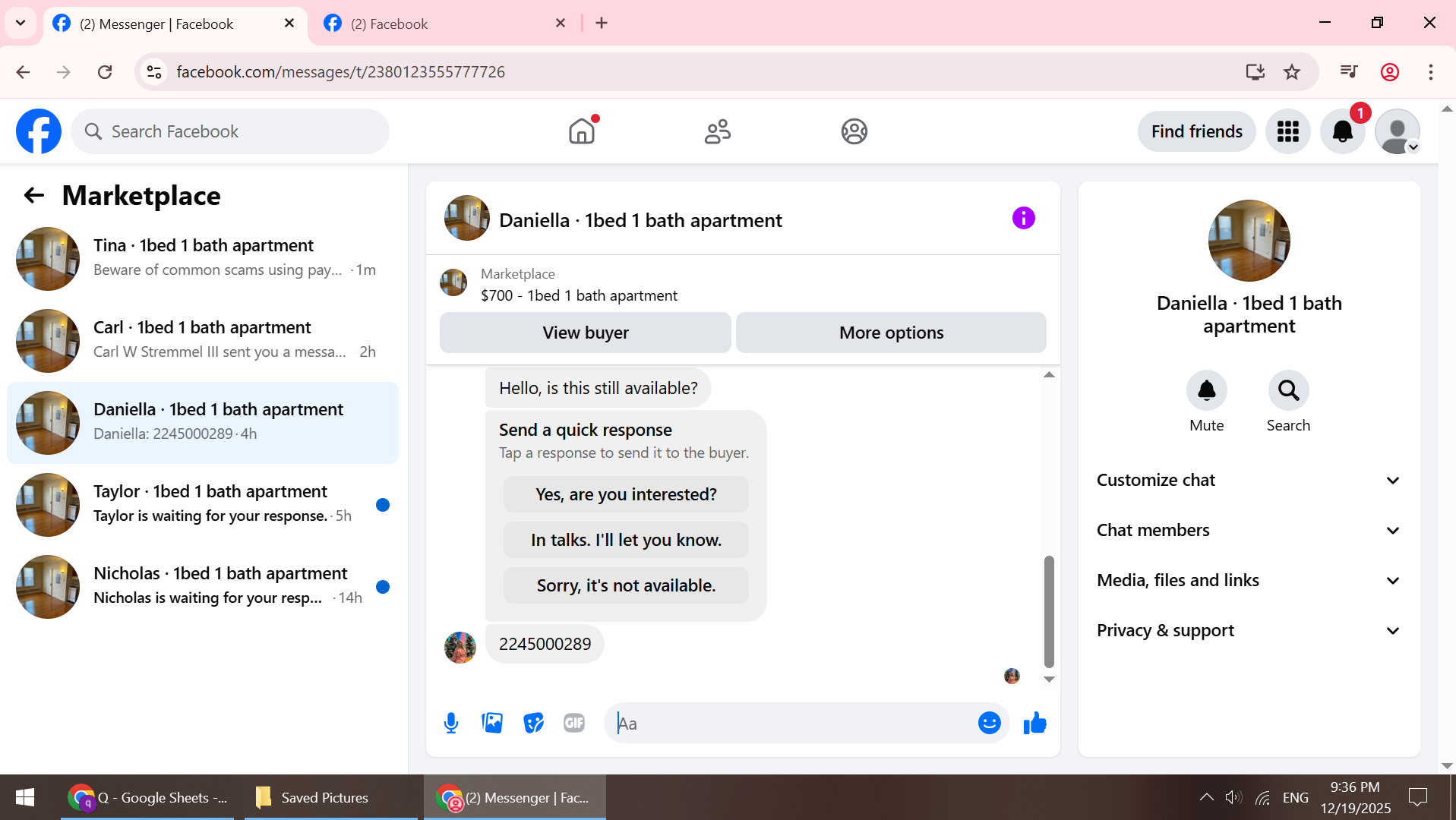
Task: Open Windows notification center
Action: click(1417, 797)
